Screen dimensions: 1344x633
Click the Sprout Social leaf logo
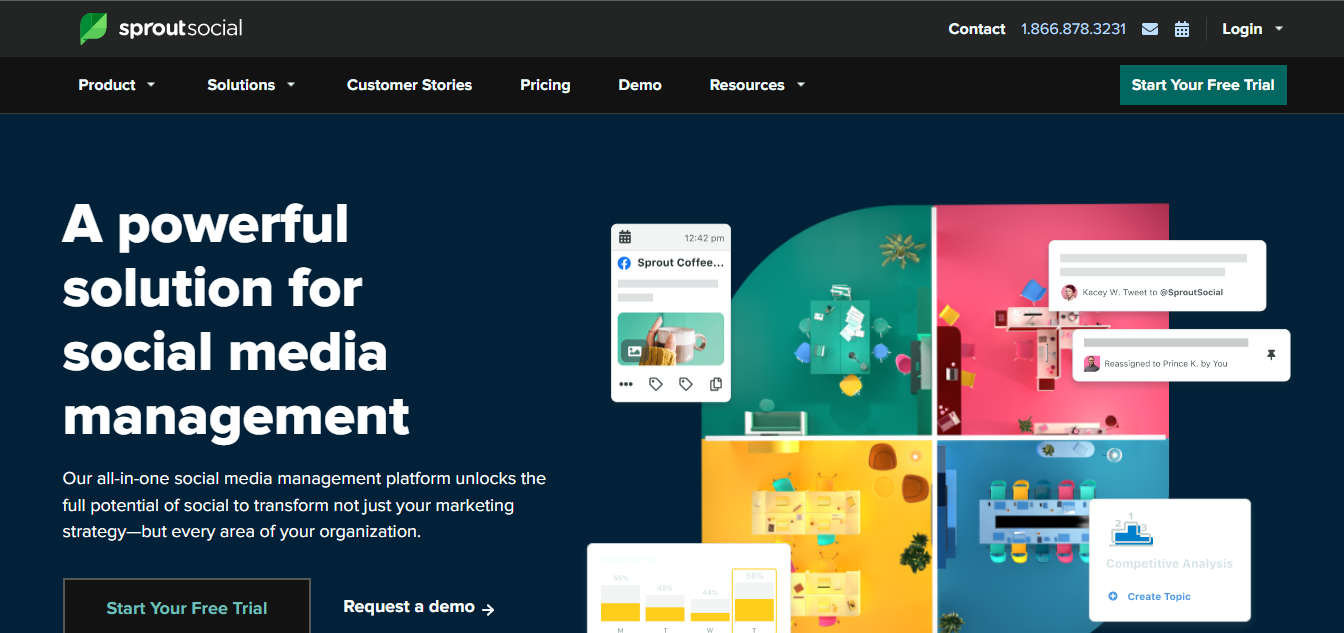93,28
